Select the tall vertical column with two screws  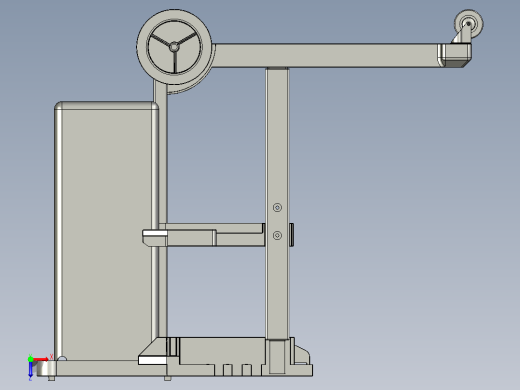coord(277,203)
